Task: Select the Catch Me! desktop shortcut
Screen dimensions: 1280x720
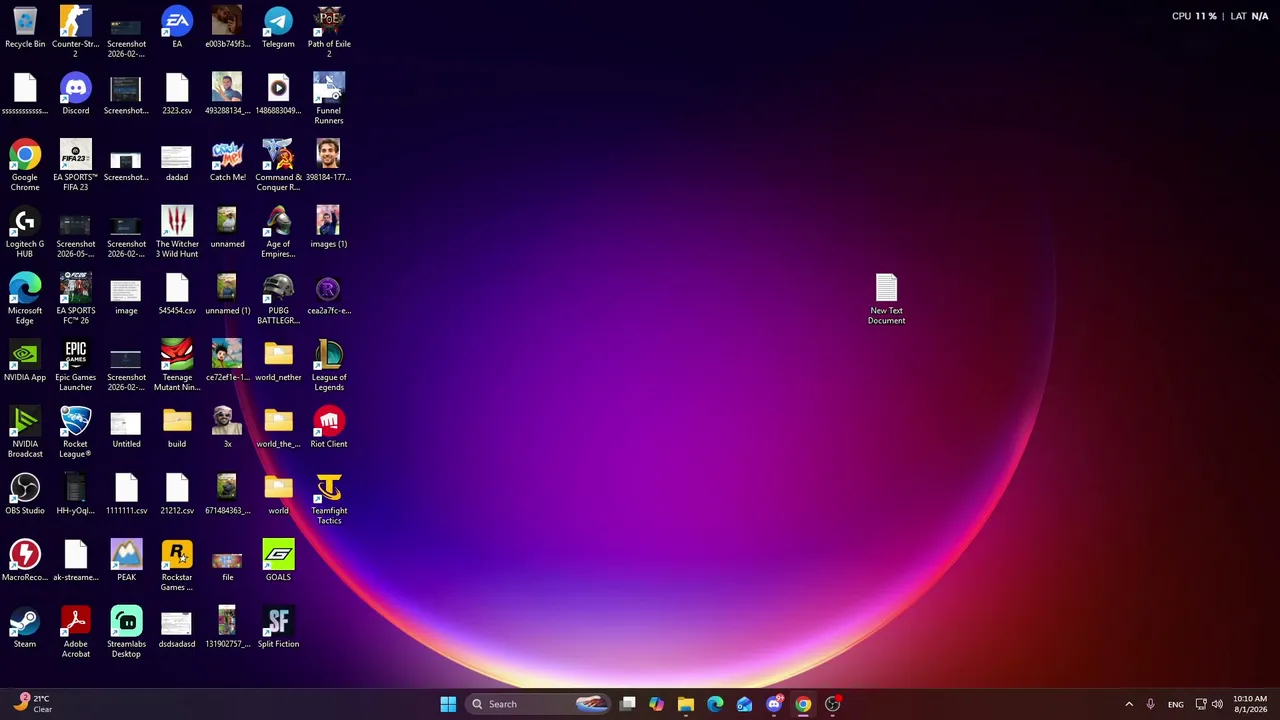Action: (x=227, y=162)
